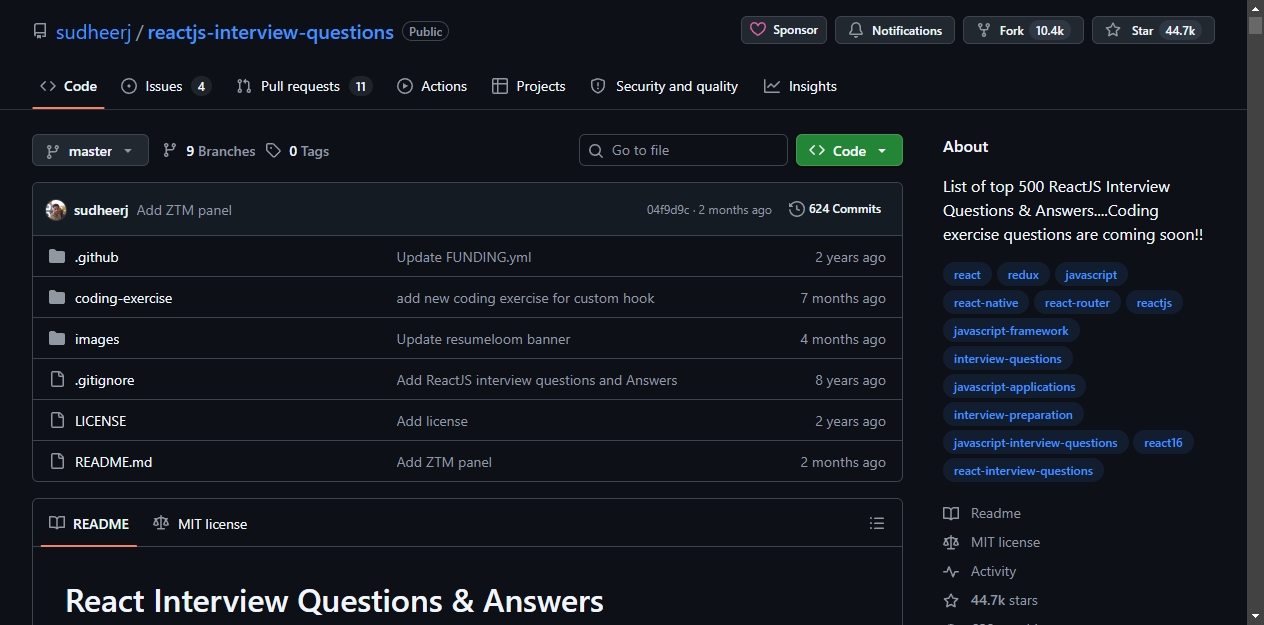The height and width of the screenshot is (625, 1264).
Task: Open commit 'add new coding exercise for custom hook'
Action: pyautogui.click(x=526, y=298)
